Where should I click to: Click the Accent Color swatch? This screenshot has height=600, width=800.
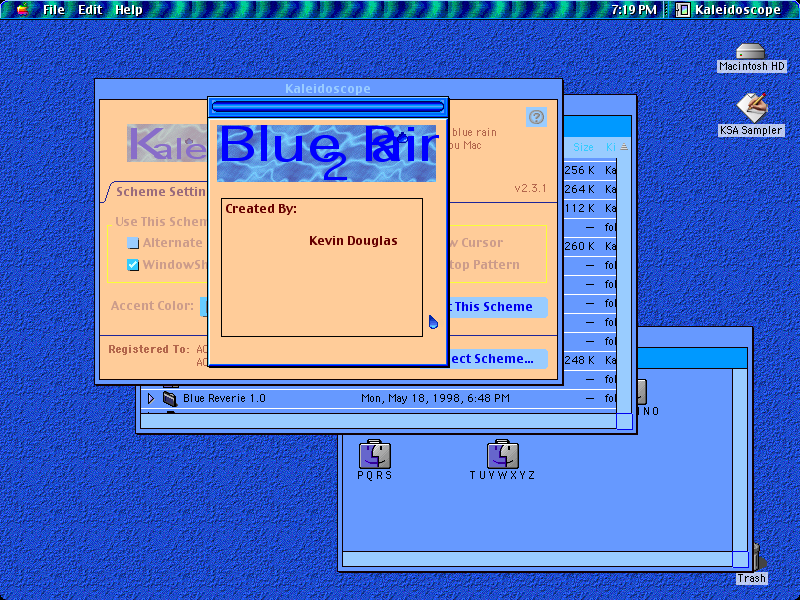coord(204,307)
